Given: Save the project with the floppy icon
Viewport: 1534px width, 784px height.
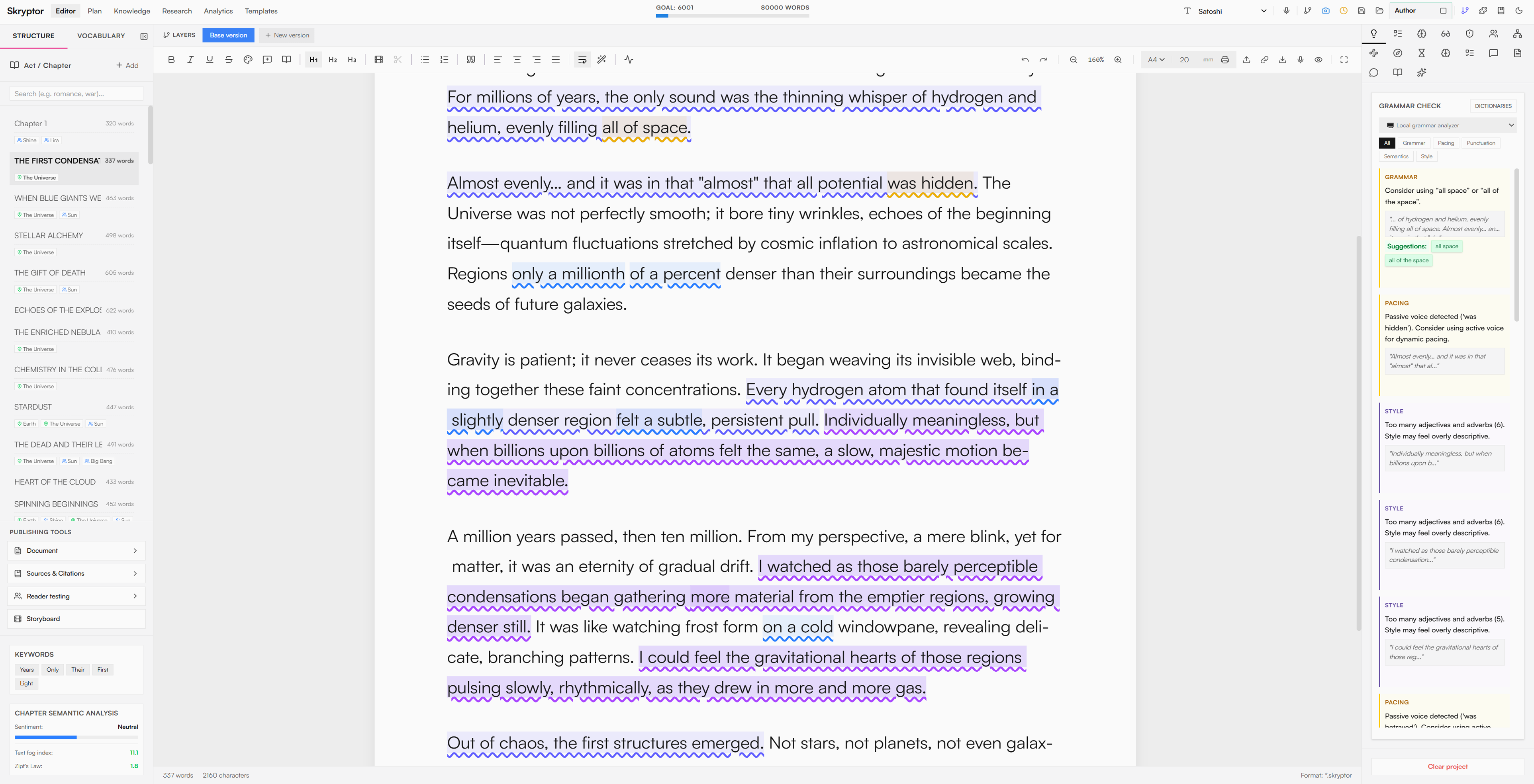Looking at the screenshot, I should 1361,11.
